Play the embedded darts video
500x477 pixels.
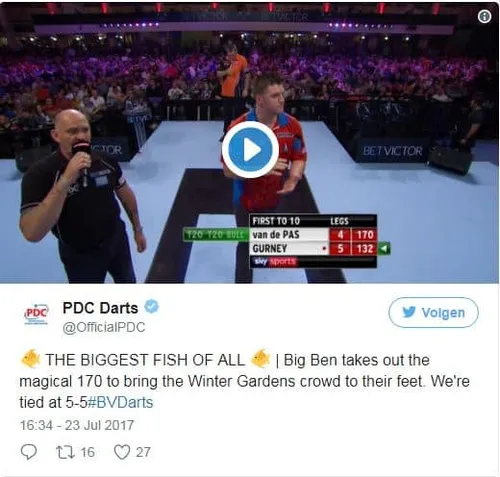coord(250,150)
